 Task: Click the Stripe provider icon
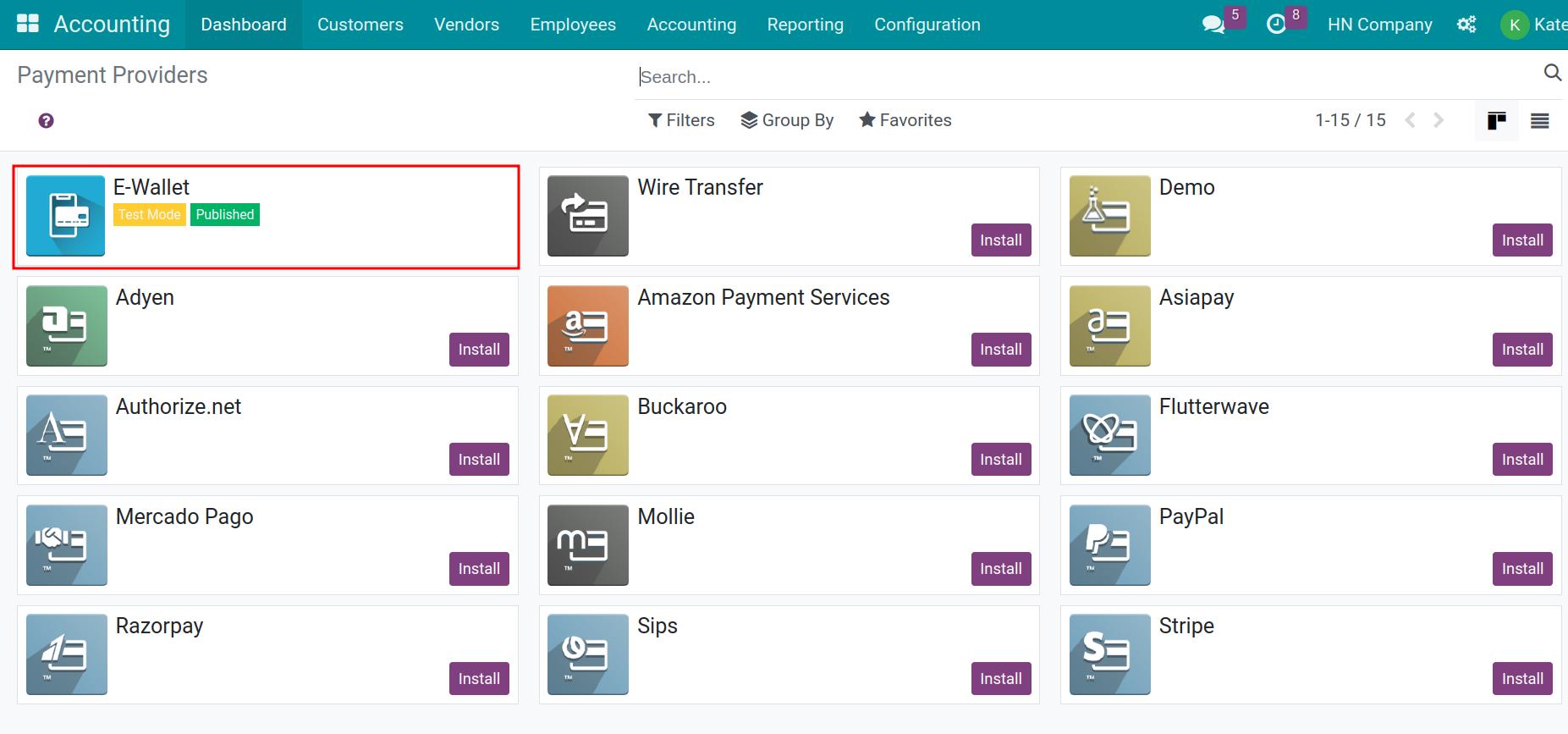(1110, 654)
